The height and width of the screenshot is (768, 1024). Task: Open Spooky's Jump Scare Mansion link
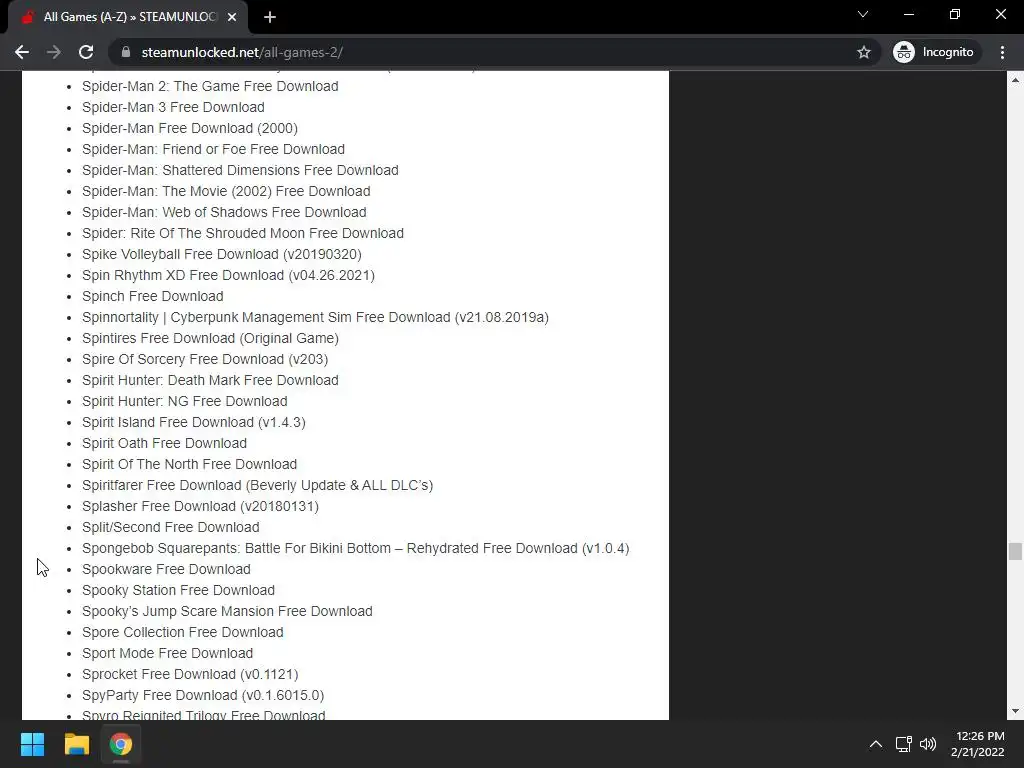click(227, 611)
